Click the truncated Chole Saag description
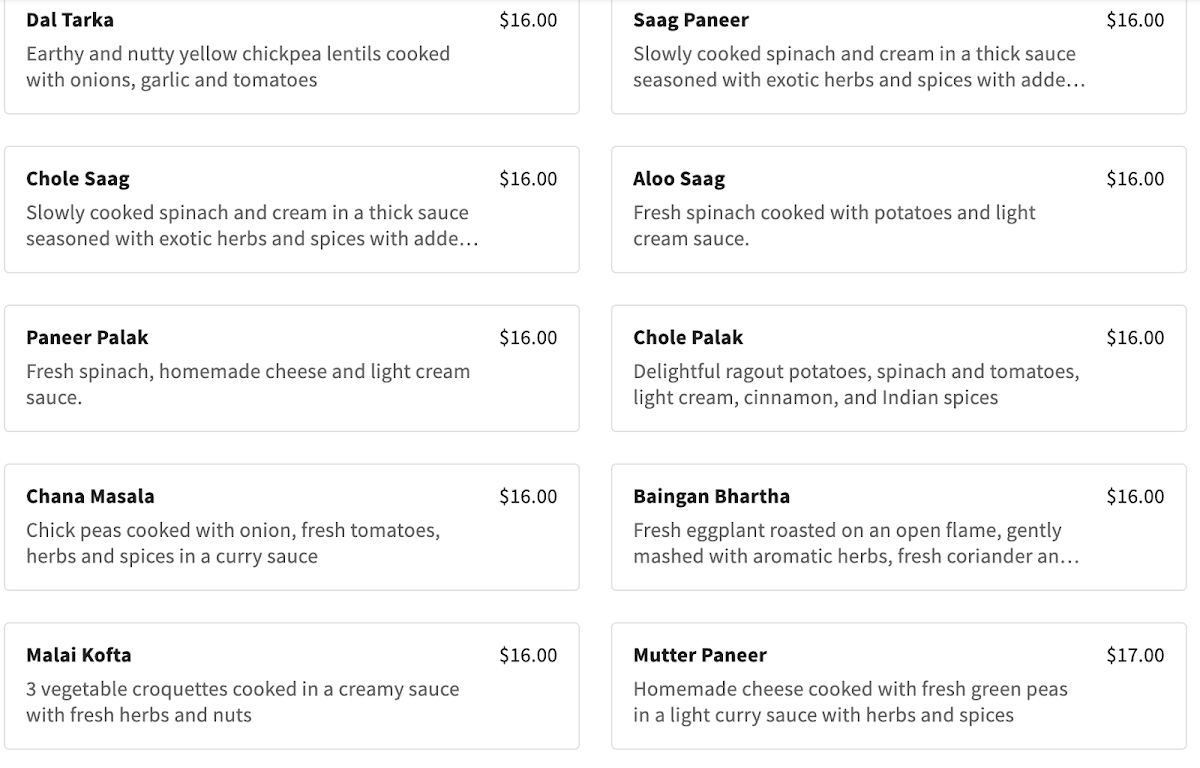 tap(252, 226)
